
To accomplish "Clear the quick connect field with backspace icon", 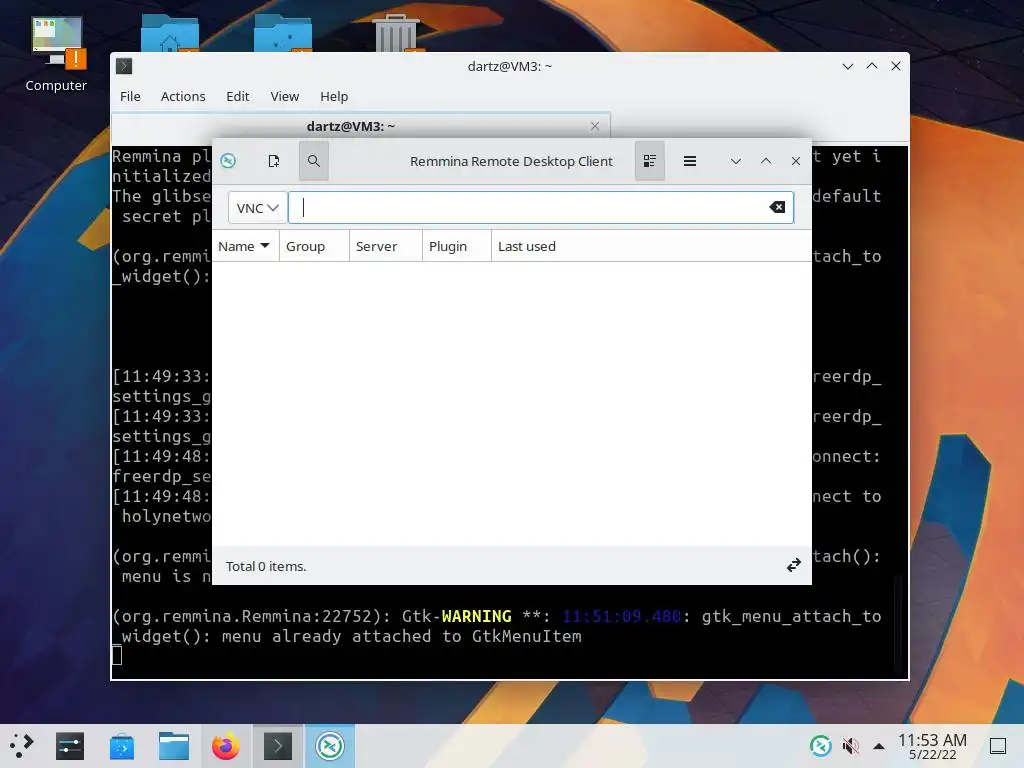I will tap(777, 207).
